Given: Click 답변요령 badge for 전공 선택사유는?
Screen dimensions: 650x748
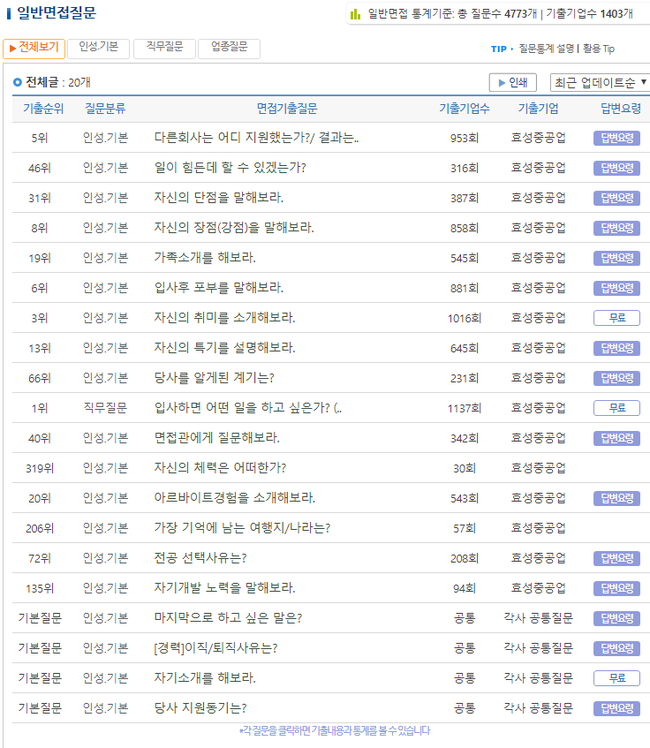Looking at the screenshot, I should point(616,558).
